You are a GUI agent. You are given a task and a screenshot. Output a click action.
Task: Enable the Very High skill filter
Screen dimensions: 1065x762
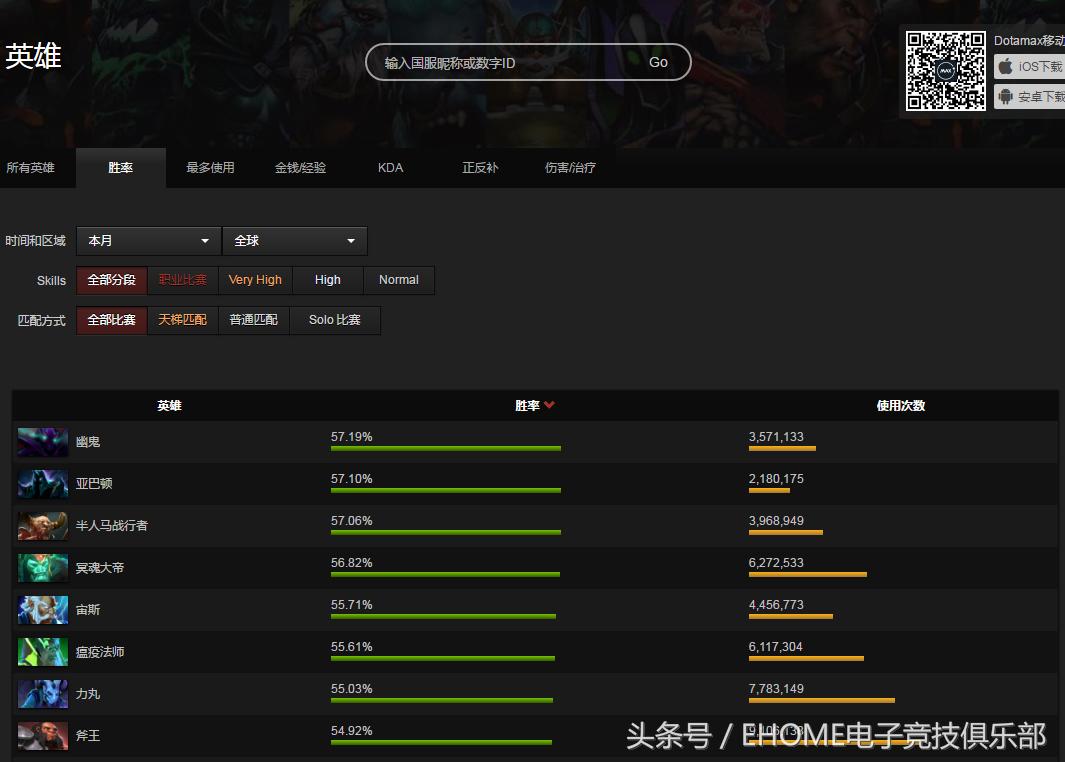click(255, 280)
